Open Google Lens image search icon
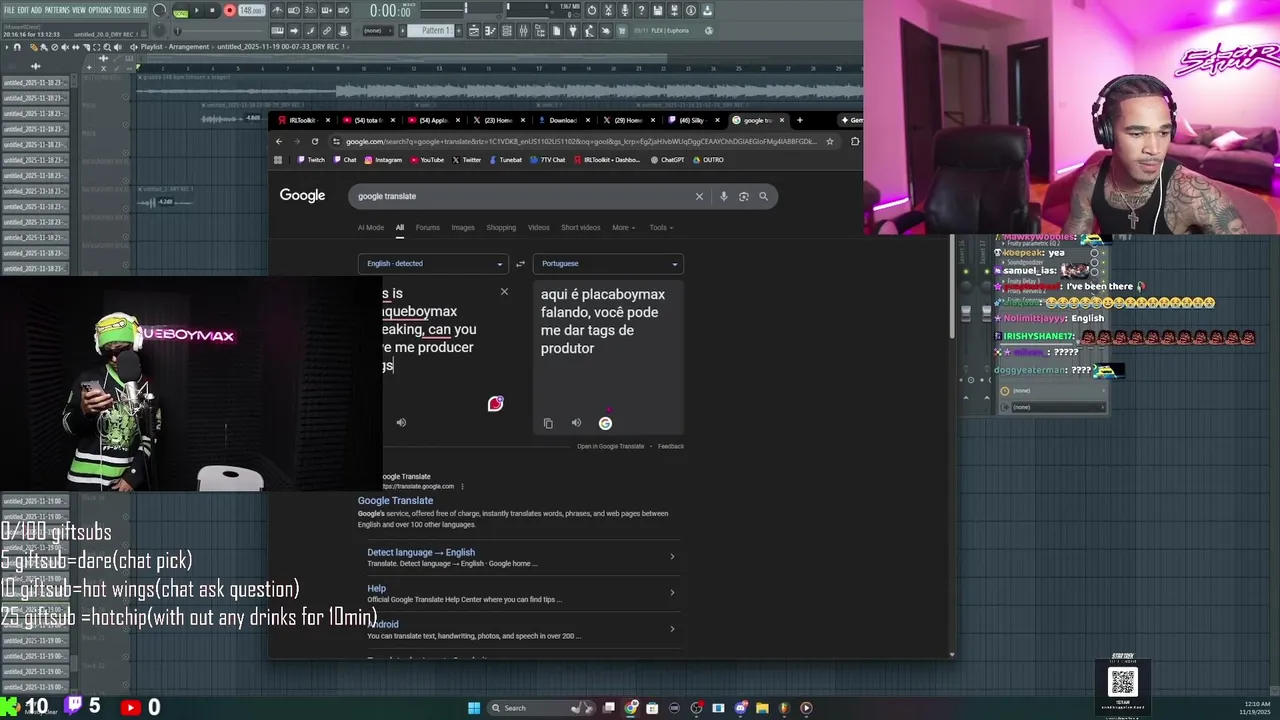 (x=743, y=196)
